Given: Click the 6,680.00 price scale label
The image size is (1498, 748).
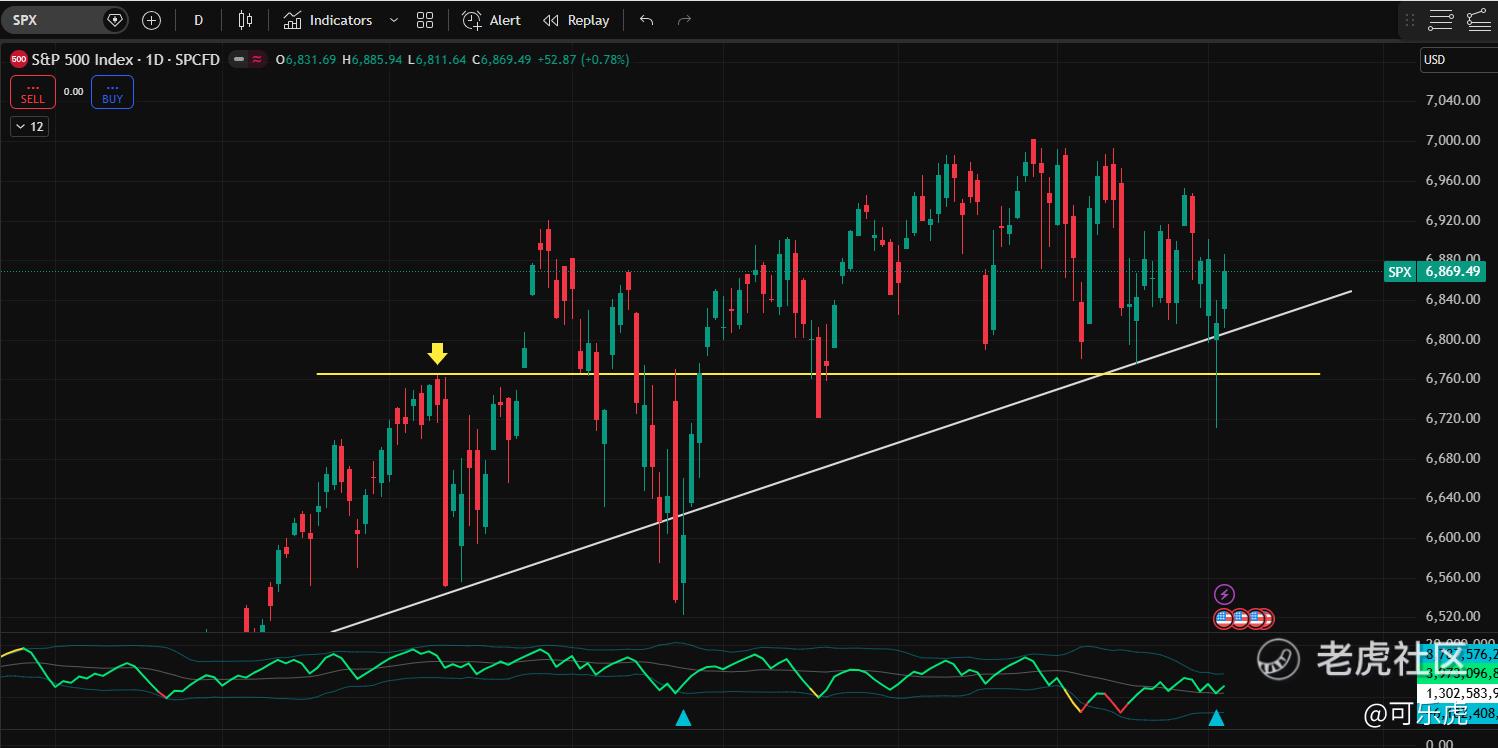Looking at the screenshot, I should coord(1452,458).
